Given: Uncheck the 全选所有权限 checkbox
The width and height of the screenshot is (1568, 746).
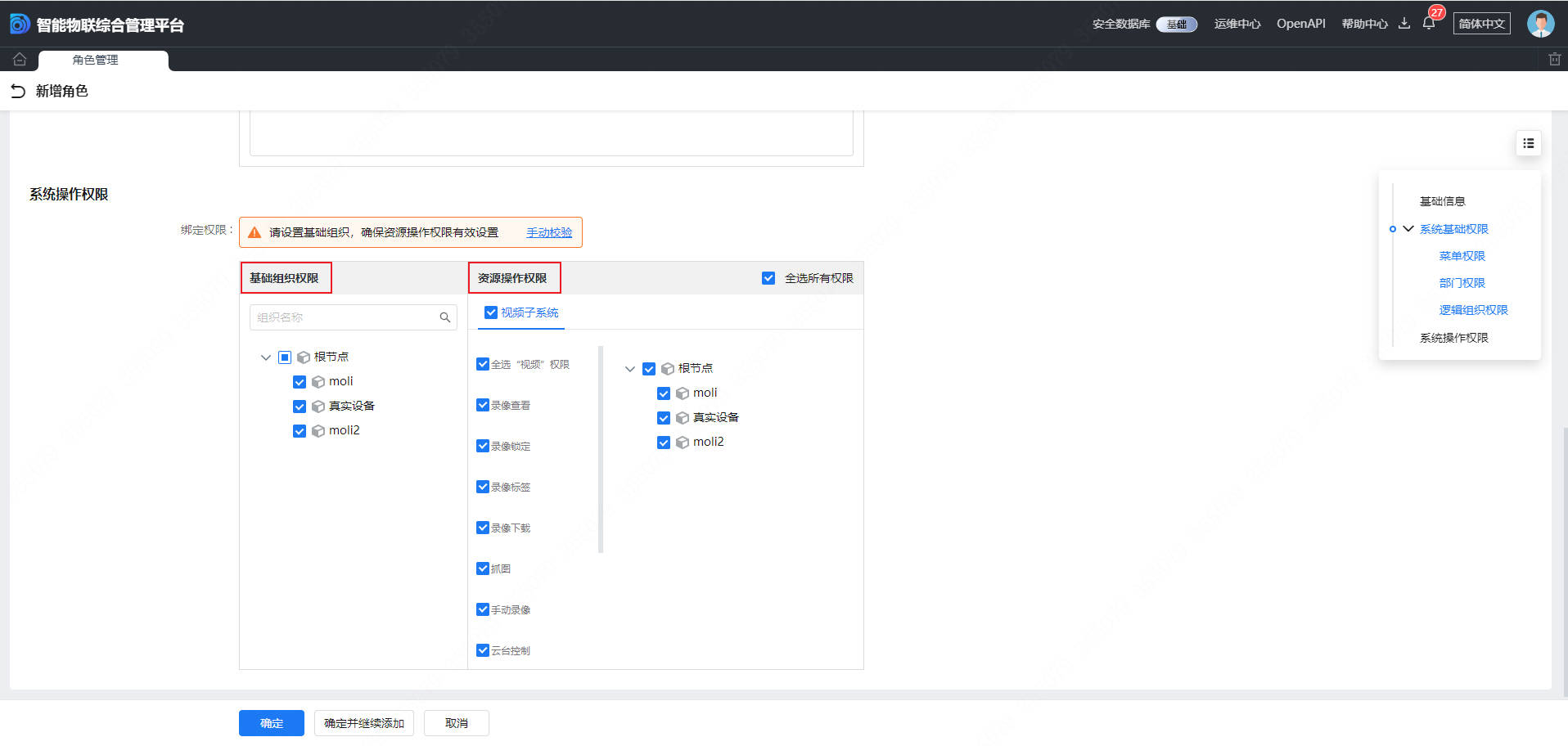Looking at the screenshot, I should tap(768, 278).
